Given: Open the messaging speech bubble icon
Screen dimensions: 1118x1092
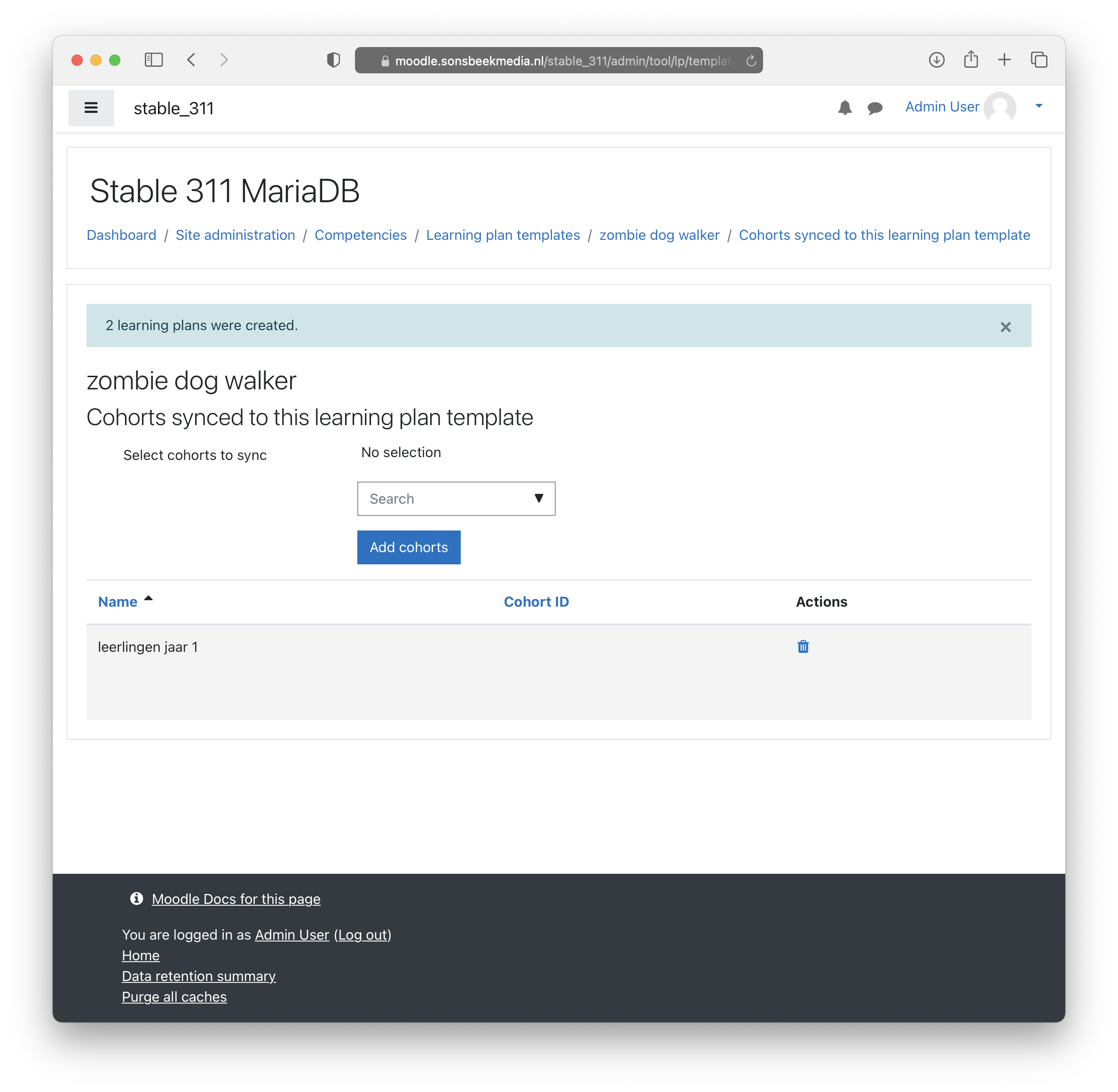Looking at the screenshot, I should (875, 108).
